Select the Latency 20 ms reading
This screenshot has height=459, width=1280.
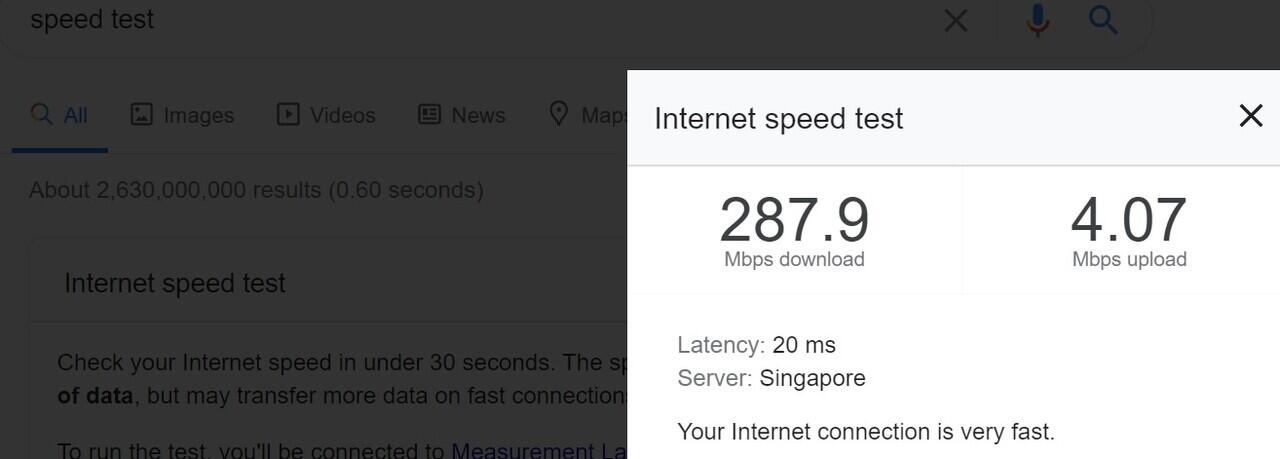(756, 345)
